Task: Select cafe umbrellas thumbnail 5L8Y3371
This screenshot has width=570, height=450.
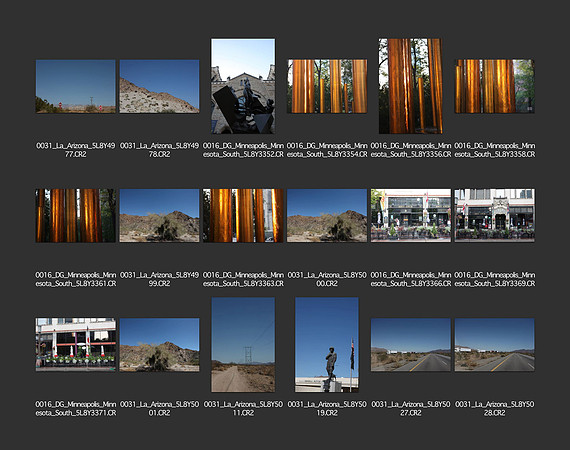Action: point(76,345)
